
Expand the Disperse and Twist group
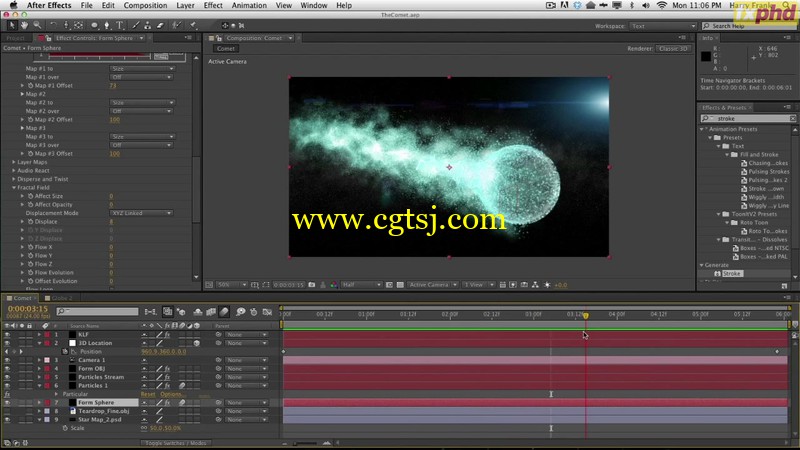(x=14, y=179)
